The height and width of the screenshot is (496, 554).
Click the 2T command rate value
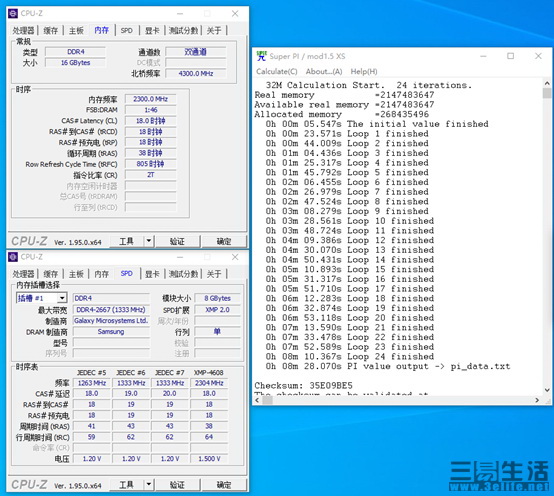(x=151, y=175)
